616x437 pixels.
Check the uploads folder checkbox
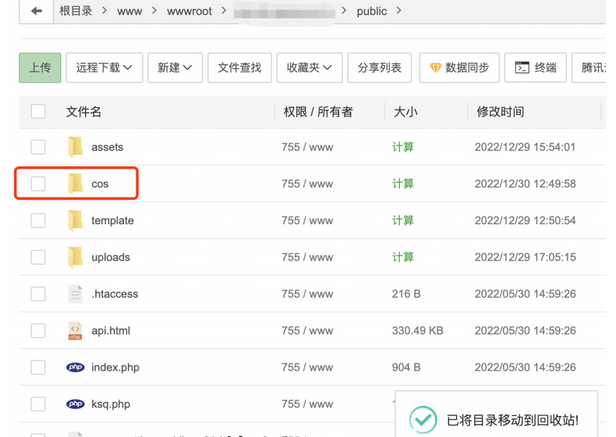[38, 257]
